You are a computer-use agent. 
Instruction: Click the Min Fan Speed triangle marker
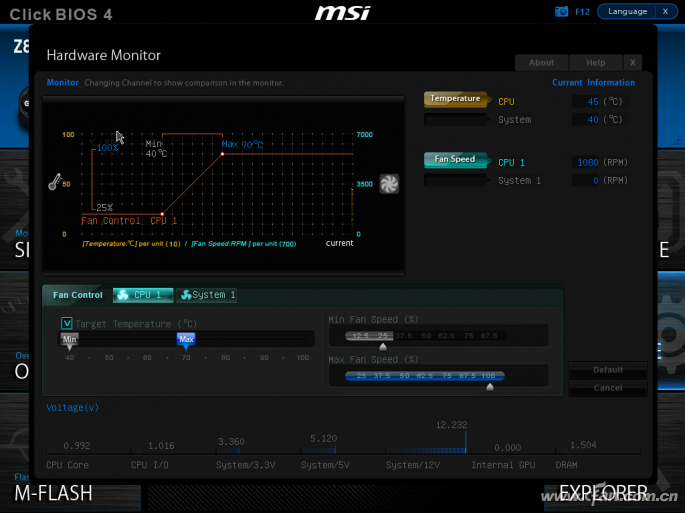pyautogui.click(x=382, y=347)
